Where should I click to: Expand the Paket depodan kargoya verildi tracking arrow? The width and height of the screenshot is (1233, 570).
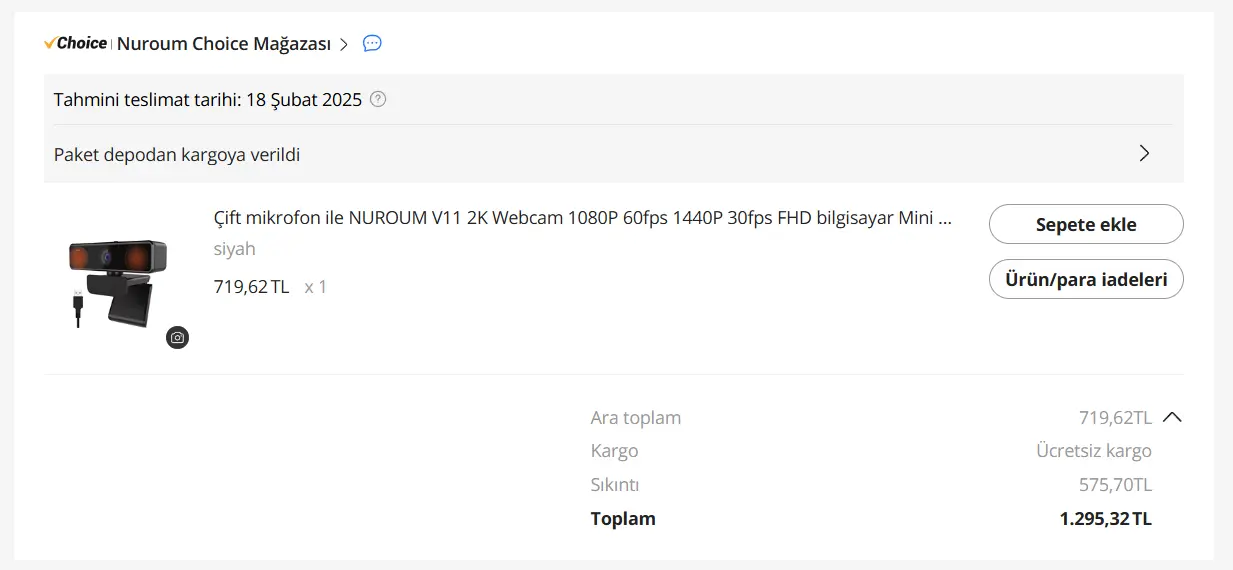[1145, 153]
